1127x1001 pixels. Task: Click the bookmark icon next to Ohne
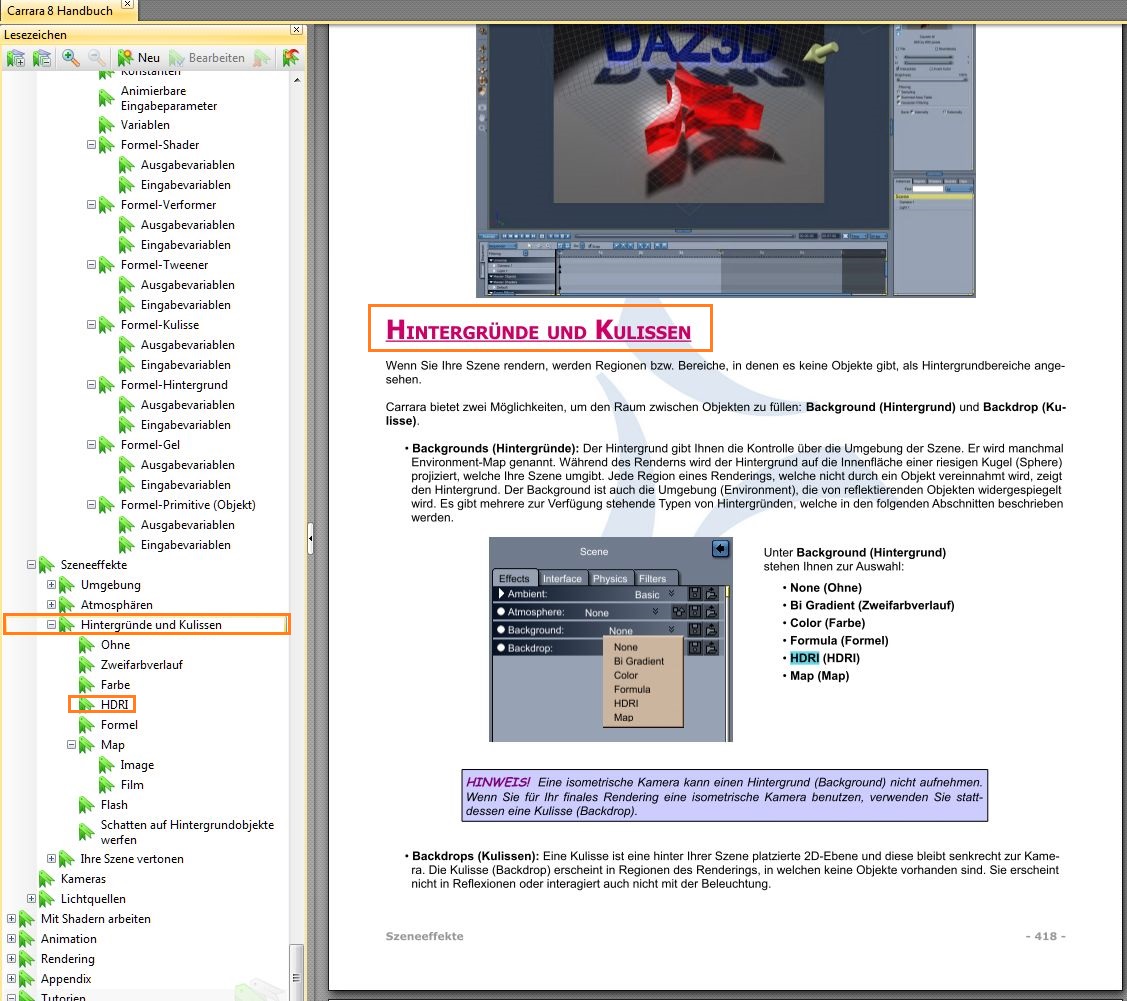coord(86,645)
